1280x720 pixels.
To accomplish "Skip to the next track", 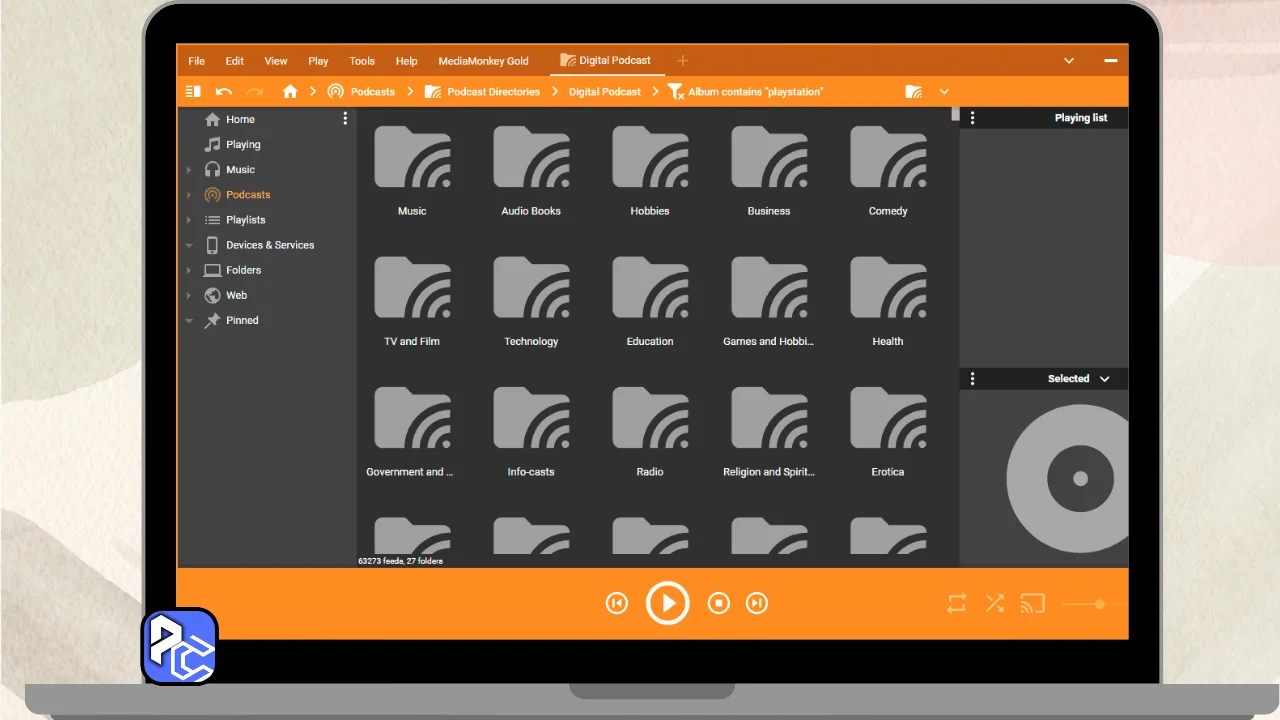I will pos(757,603).
